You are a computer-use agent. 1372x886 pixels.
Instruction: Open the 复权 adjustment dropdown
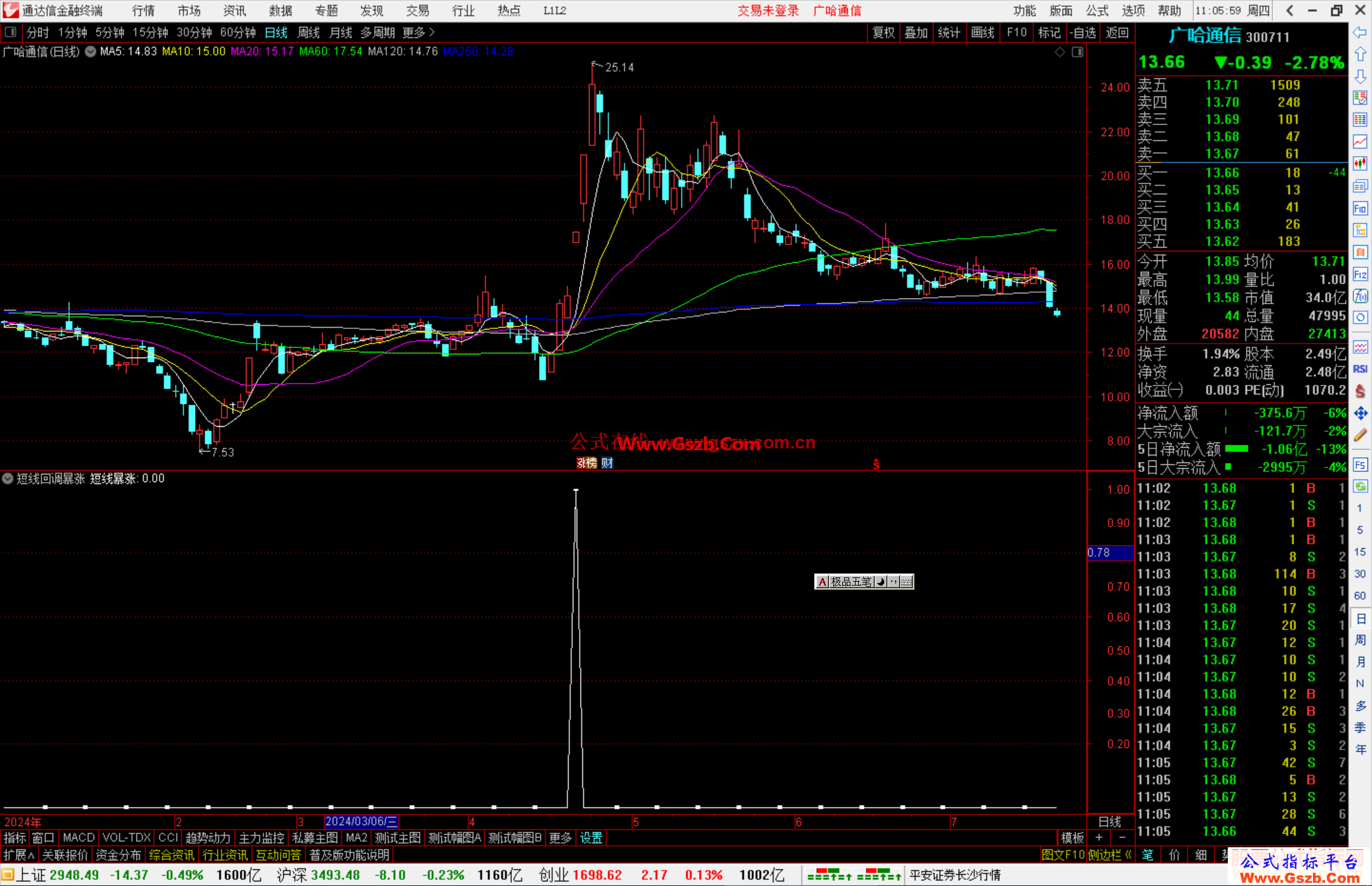point(884,32)
